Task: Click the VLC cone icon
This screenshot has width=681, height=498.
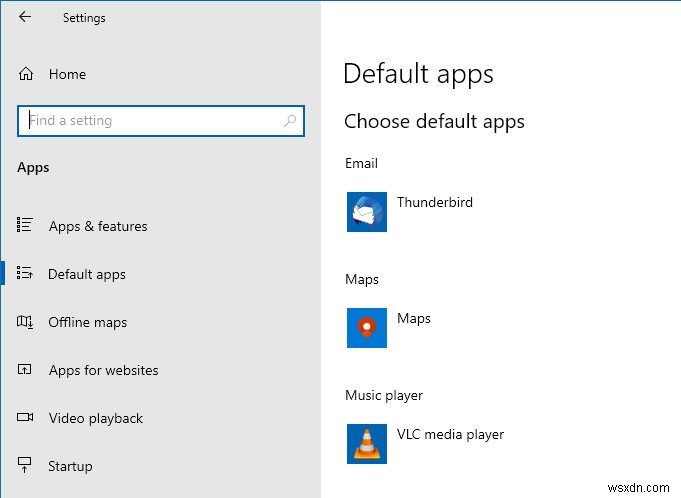Action: 367,444
